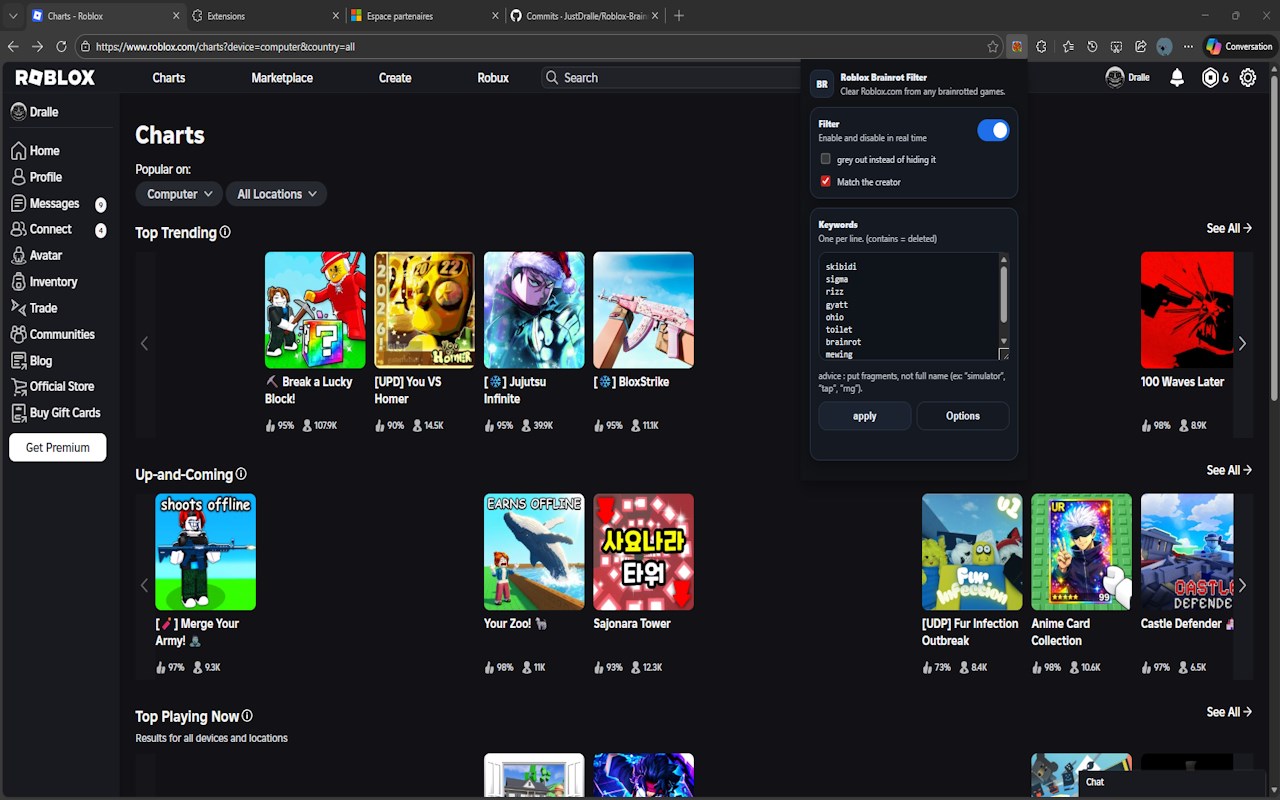Open the Charts nav item
Image resolution: width=1280 pixels, height=800 pixels.
(169, 78)
